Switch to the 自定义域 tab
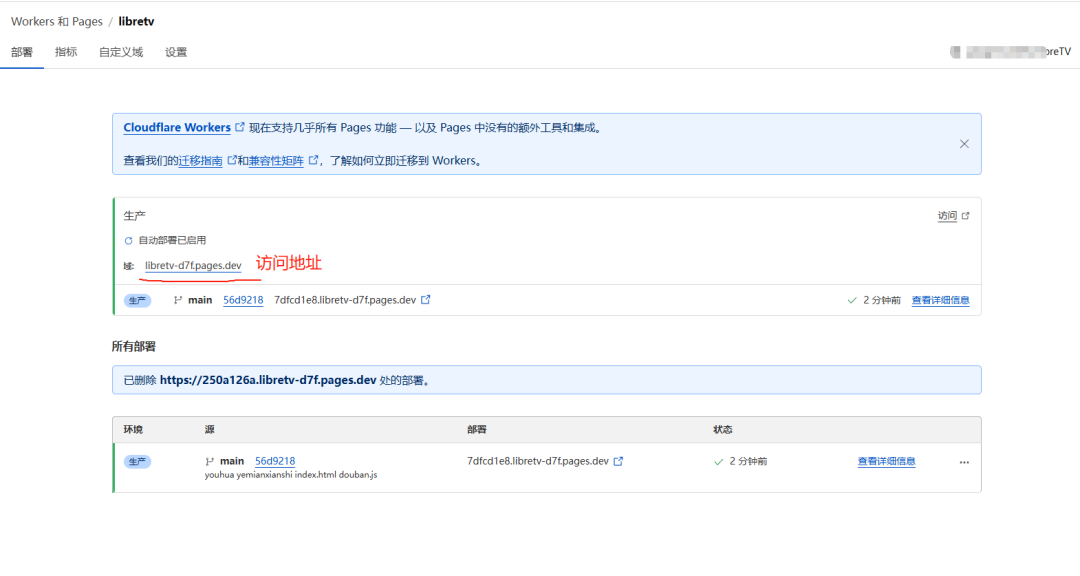Viewport: 1080px width, 576px height. tap(121, 52)
